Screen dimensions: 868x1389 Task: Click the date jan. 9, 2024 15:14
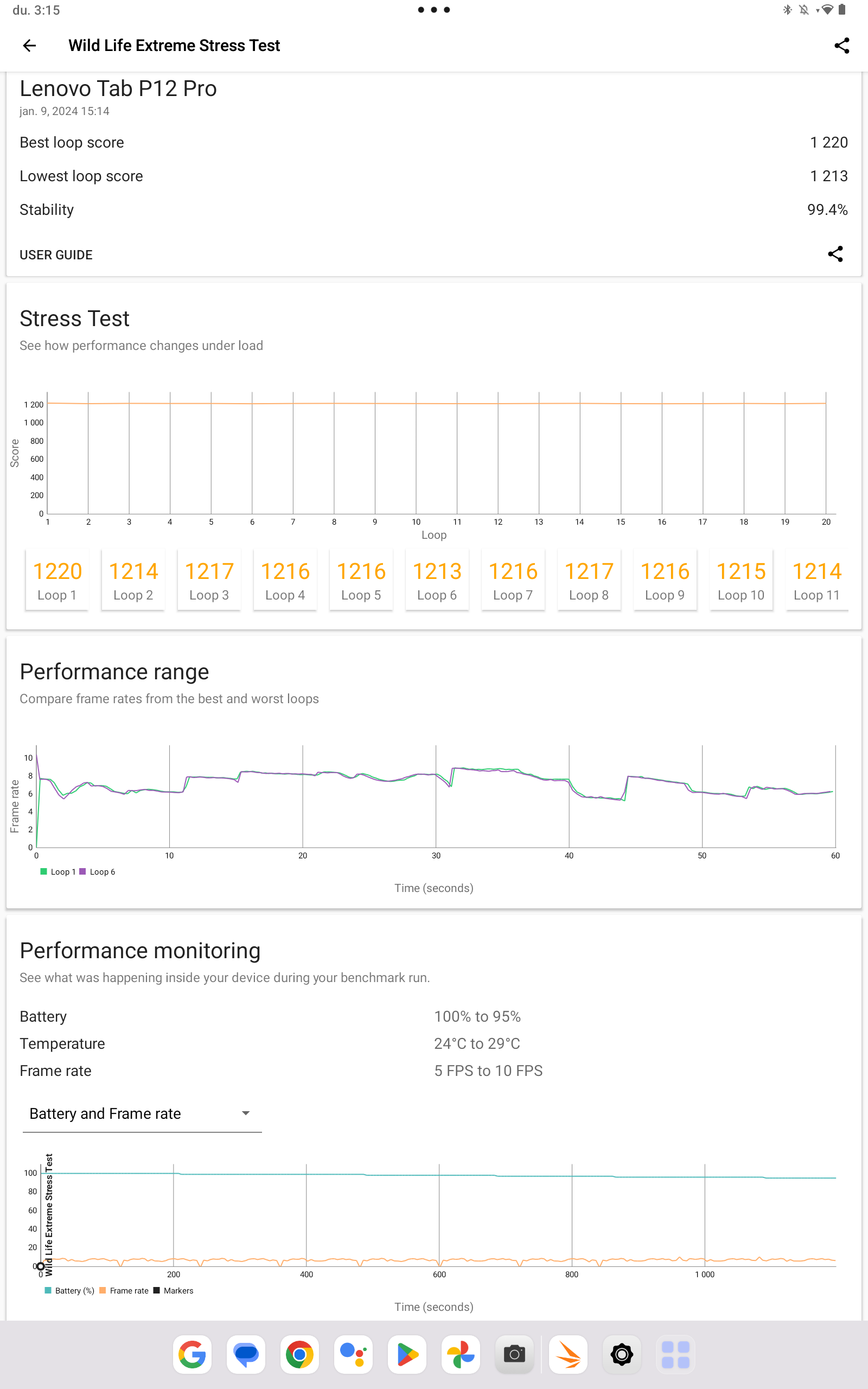(65, 111)
